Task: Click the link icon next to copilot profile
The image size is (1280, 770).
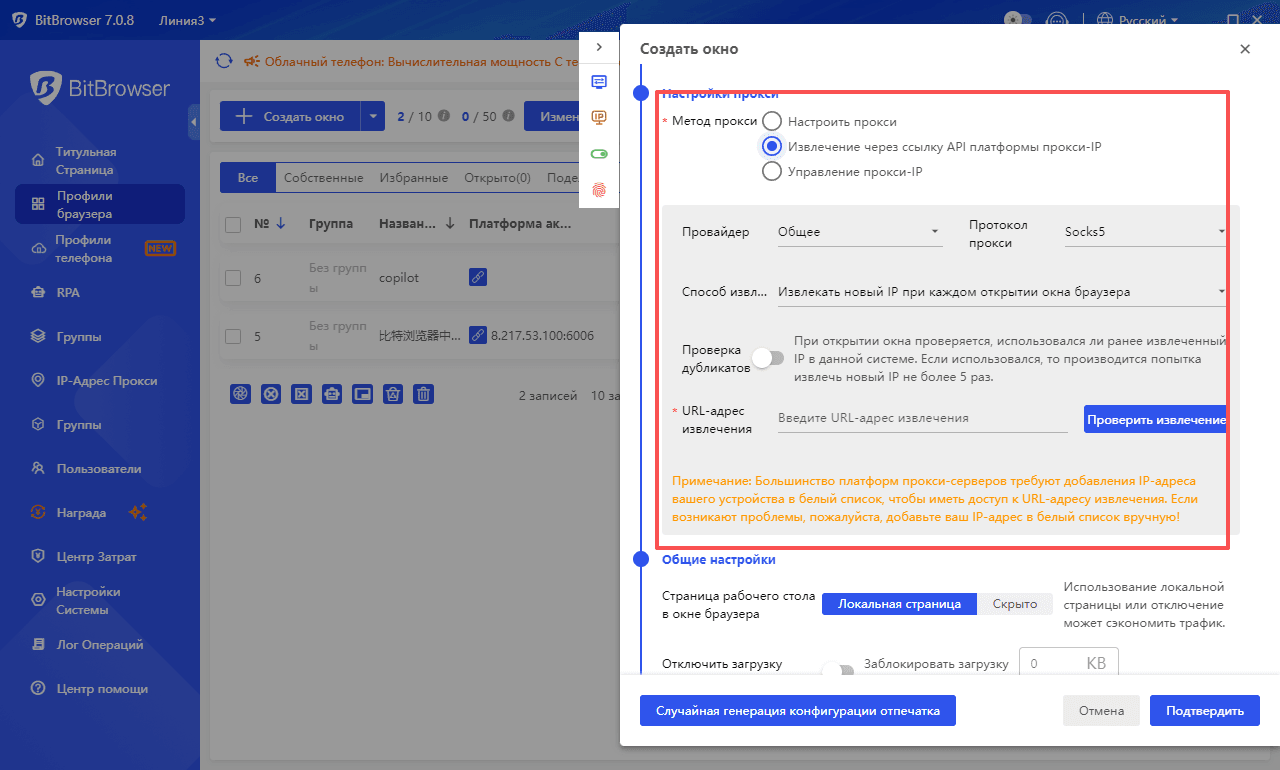Action: 477,276
